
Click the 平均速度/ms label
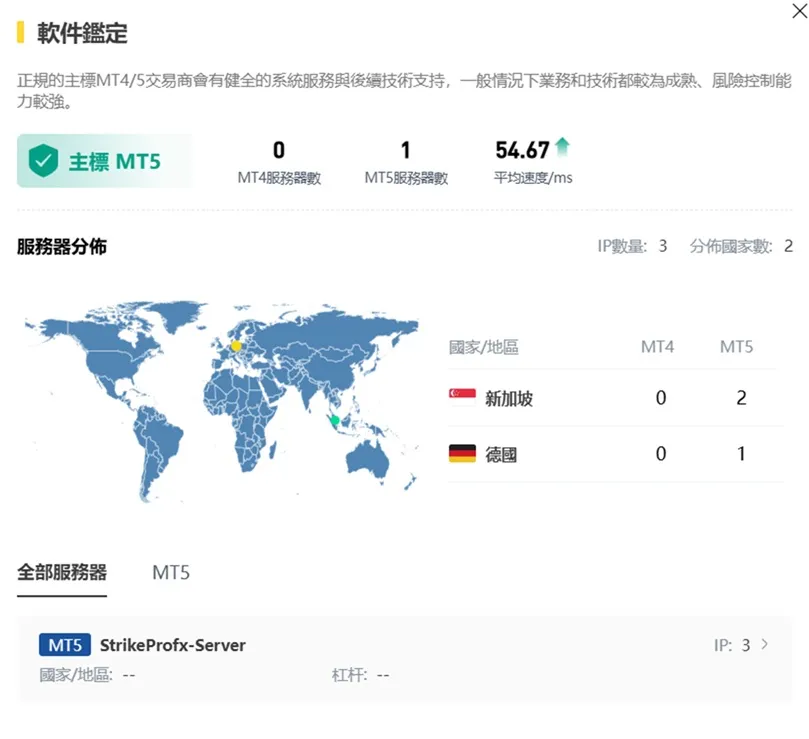point(533,178)
